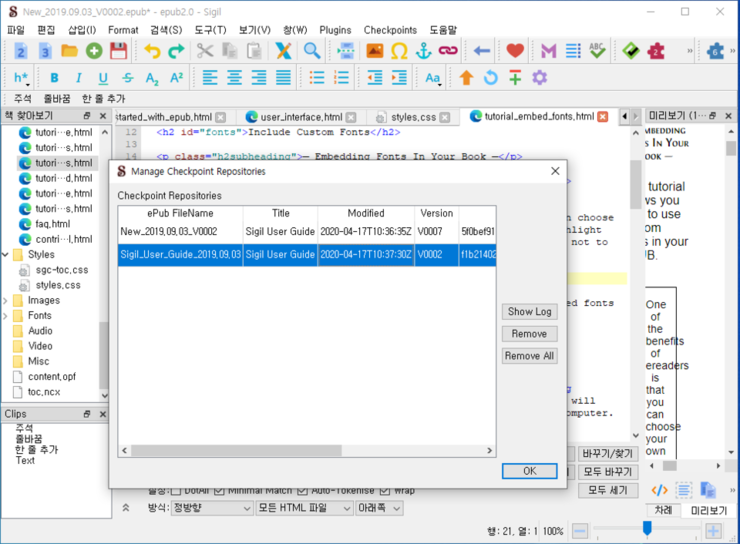The image size is (740, 544).
Task: Click the Validate green checkmark icon
Action: click(x=631, y=50)
